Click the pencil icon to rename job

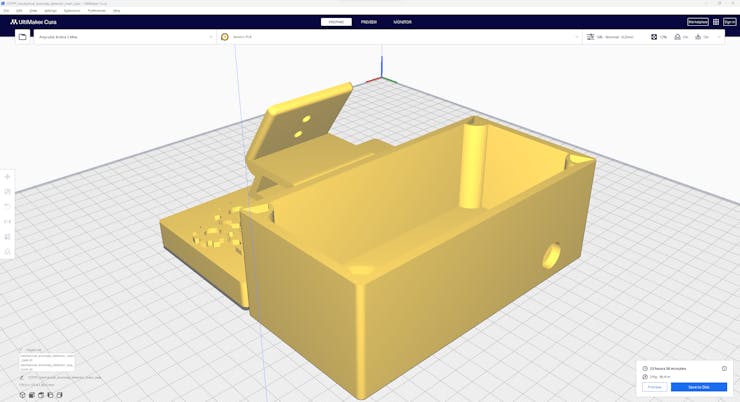click(x=22, y=377)
